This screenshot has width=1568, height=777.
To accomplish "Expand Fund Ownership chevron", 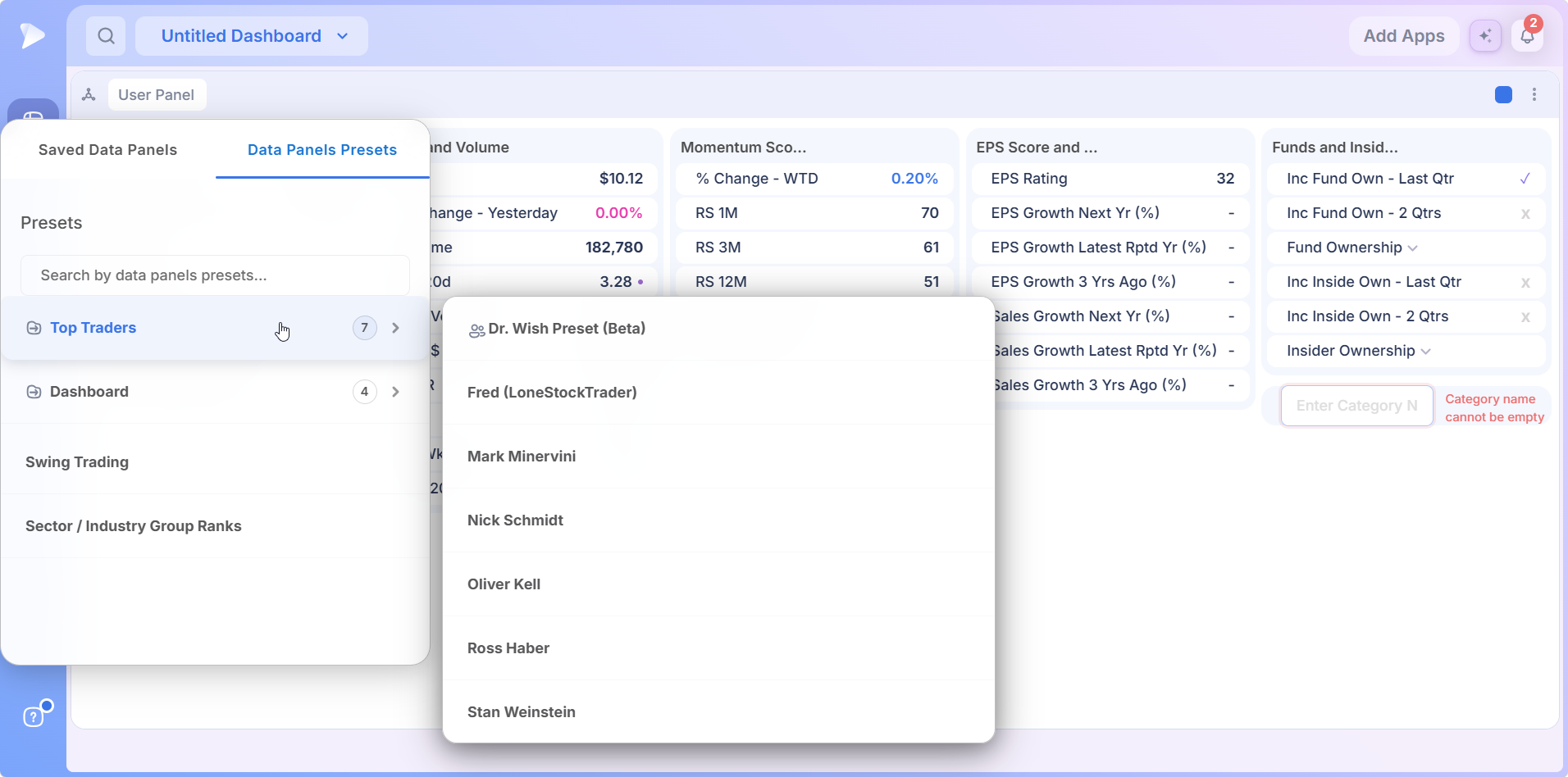I will pos(1412,248).
